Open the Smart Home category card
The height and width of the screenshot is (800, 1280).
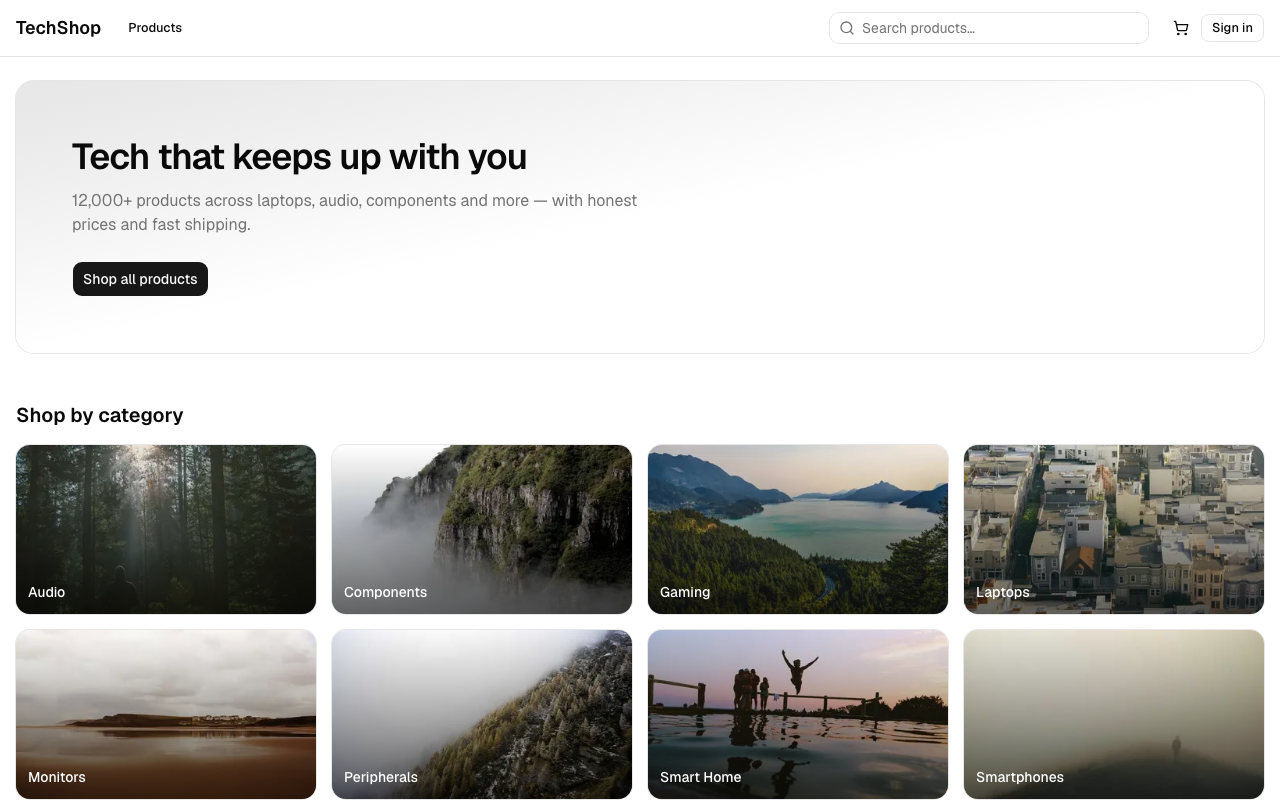798,714
